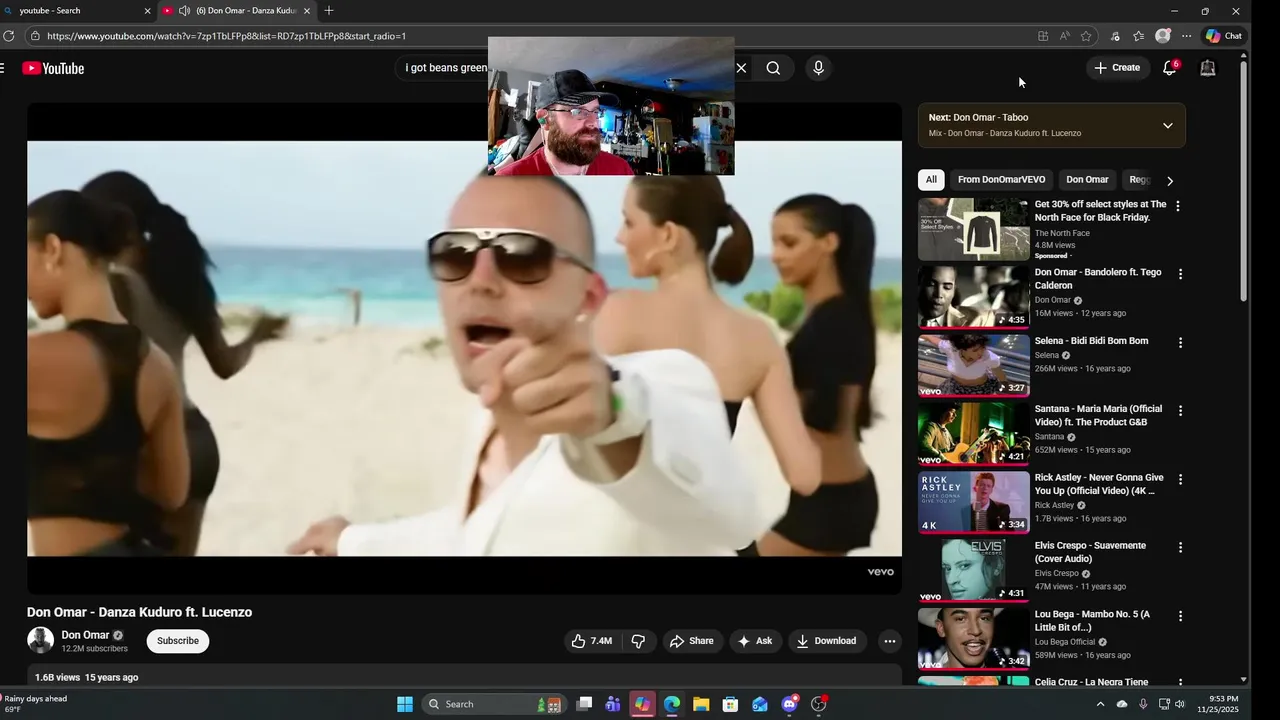
Task: Click the taskbar Search box
Action: click(493, 704)
